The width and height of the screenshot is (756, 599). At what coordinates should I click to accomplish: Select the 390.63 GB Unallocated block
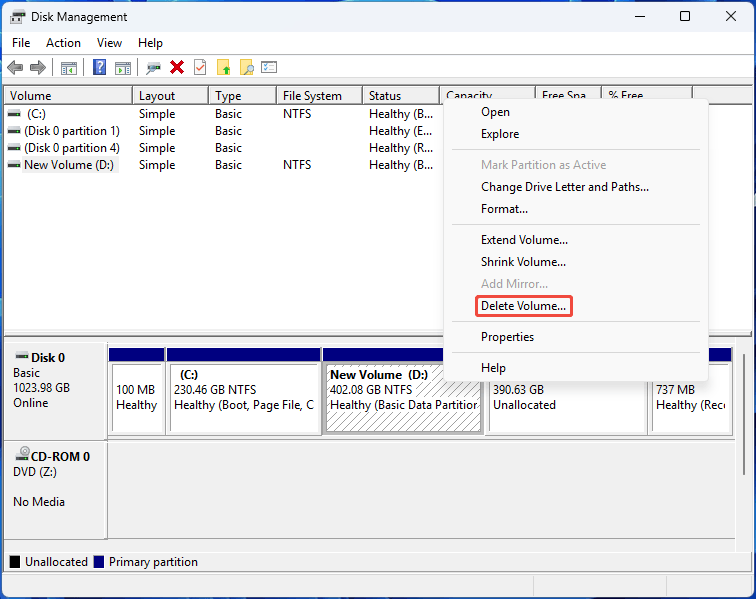tap(567, 408)
